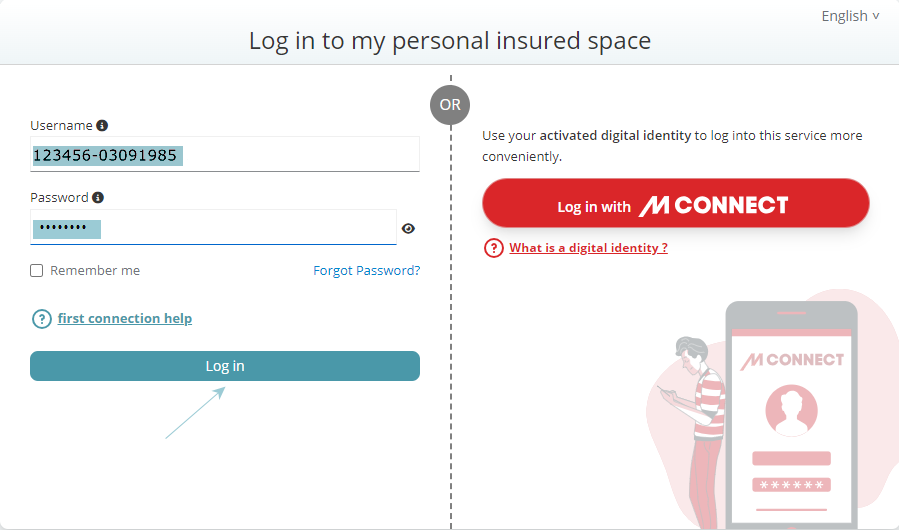The height and width of the screenshot is (530, 899).
Task: Show password with the eye icon
Action: [x=408, y=228]
